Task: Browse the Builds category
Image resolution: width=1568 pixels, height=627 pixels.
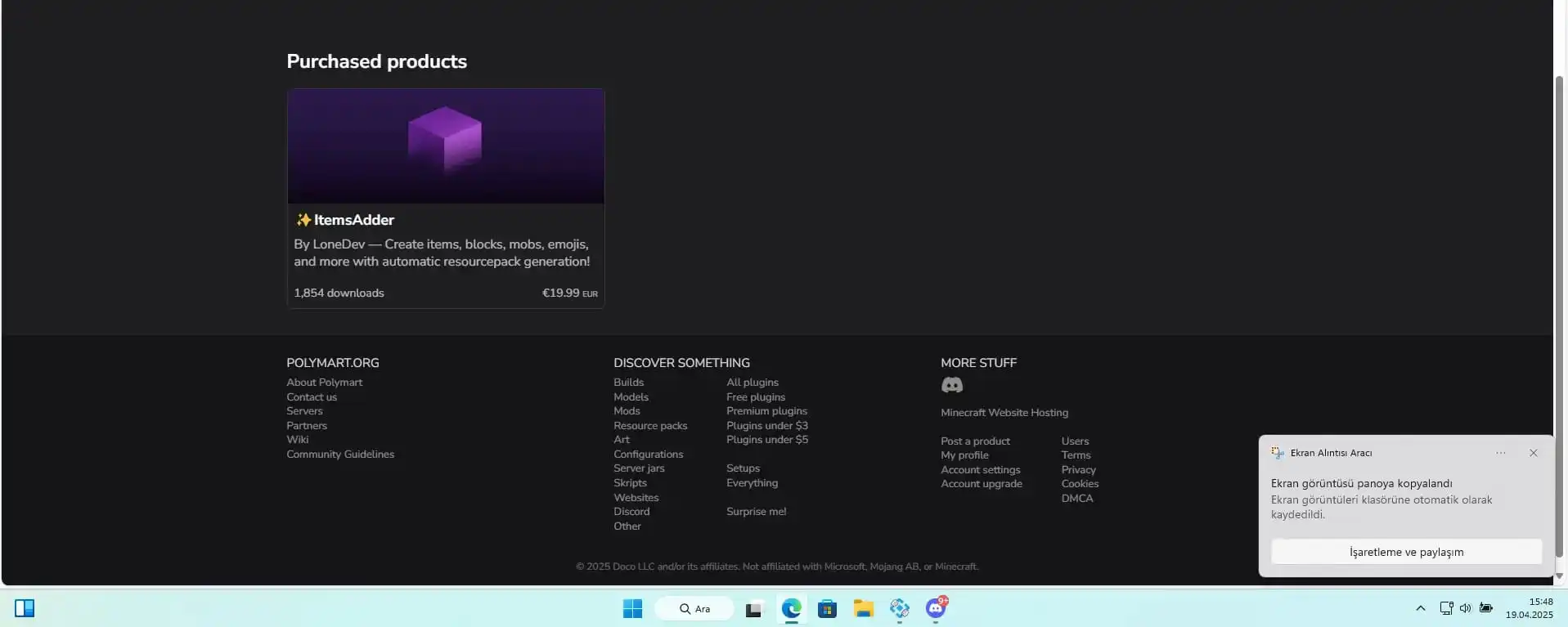Action: point(628,383)
